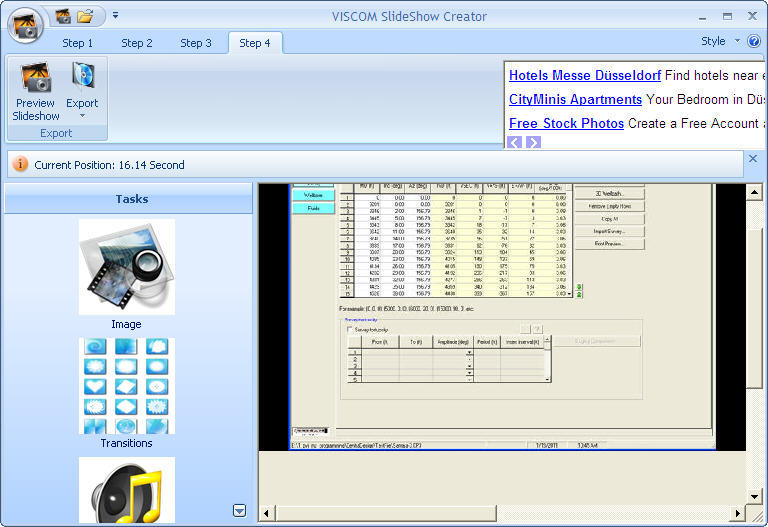Select the Image task icon
Image resolution: width=768 pixels, height=527 pixels.
tap(127, 267)
